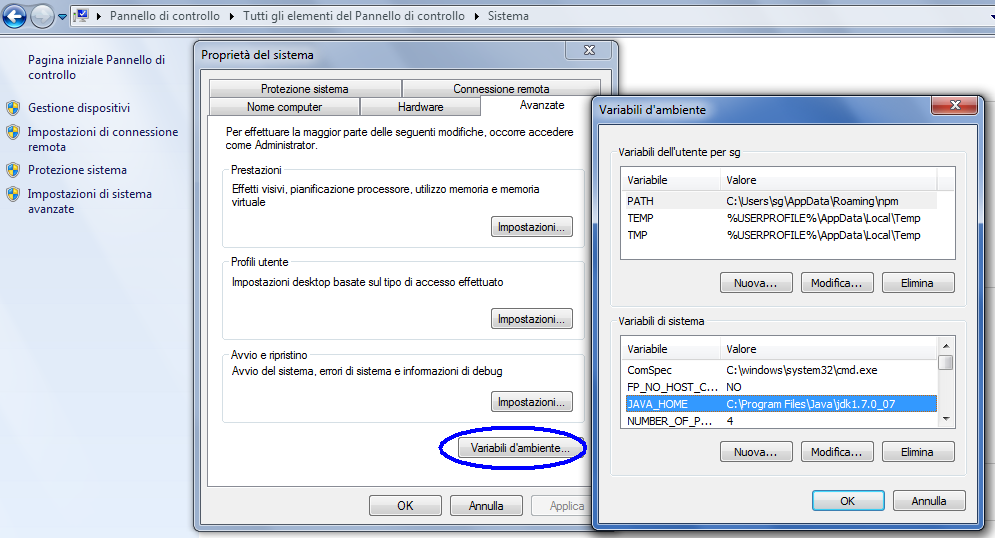This screenshot has height=538, width=995.
Task: Switch to Protezione sistema tab
Action: coord(305,89)
